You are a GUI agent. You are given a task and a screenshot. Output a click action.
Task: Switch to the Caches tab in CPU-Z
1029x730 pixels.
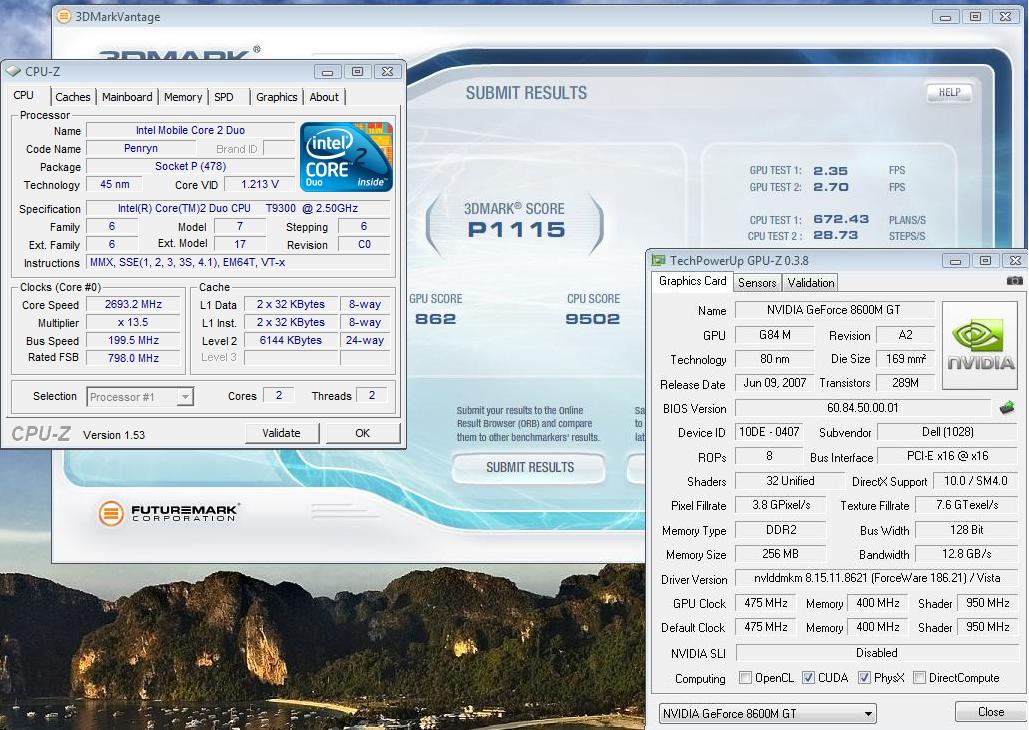point(73,97)
